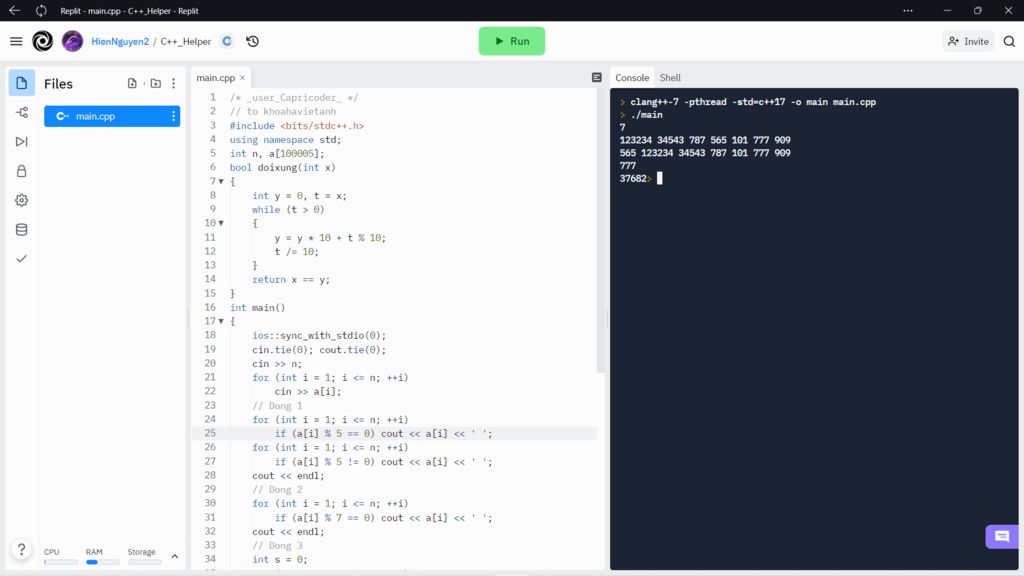
Task: Open the Debugger sidebar icon
Action: tap(22, 142)
